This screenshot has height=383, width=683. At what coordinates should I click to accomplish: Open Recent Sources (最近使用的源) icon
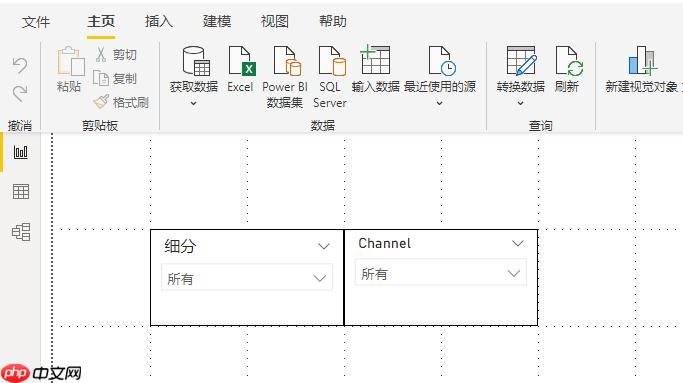click(x=442, y=61)
